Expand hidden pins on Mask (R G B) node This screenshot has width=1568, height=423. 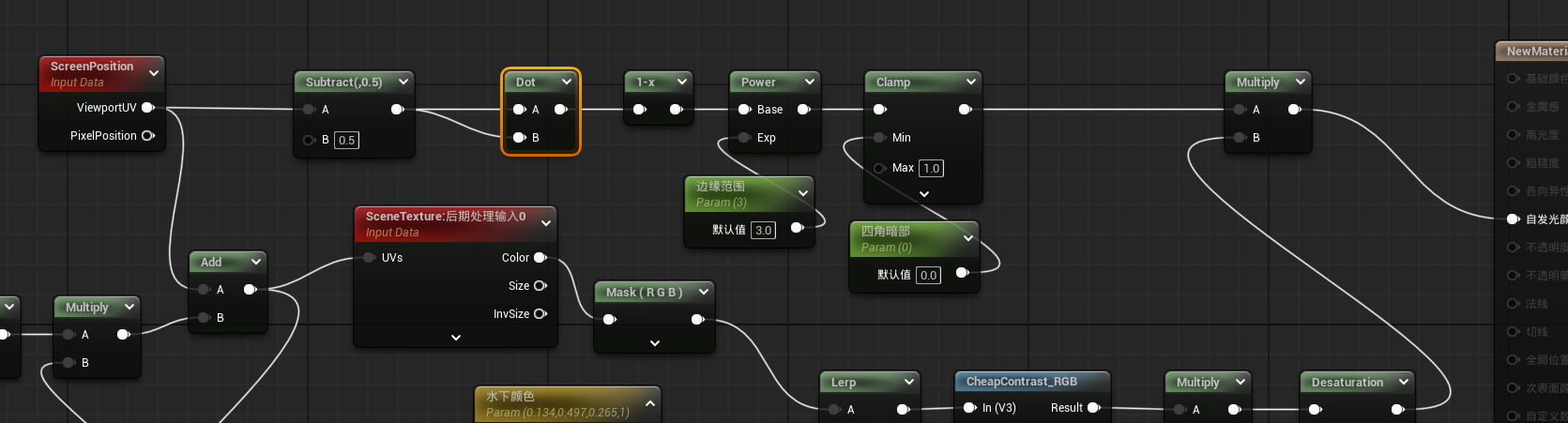(655, 343)
